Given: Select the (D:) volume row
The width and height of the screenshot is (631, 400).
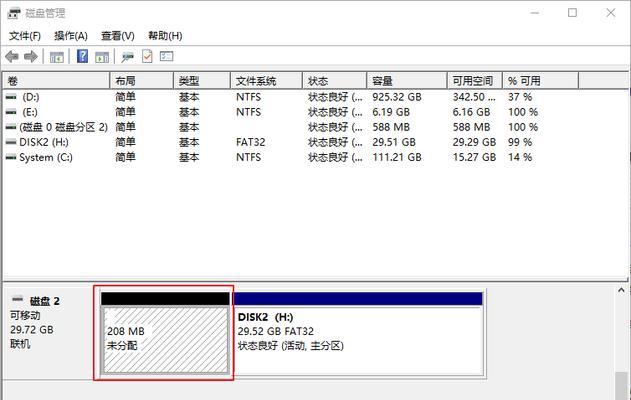Looking at the screenshot, I should point(291,97).
